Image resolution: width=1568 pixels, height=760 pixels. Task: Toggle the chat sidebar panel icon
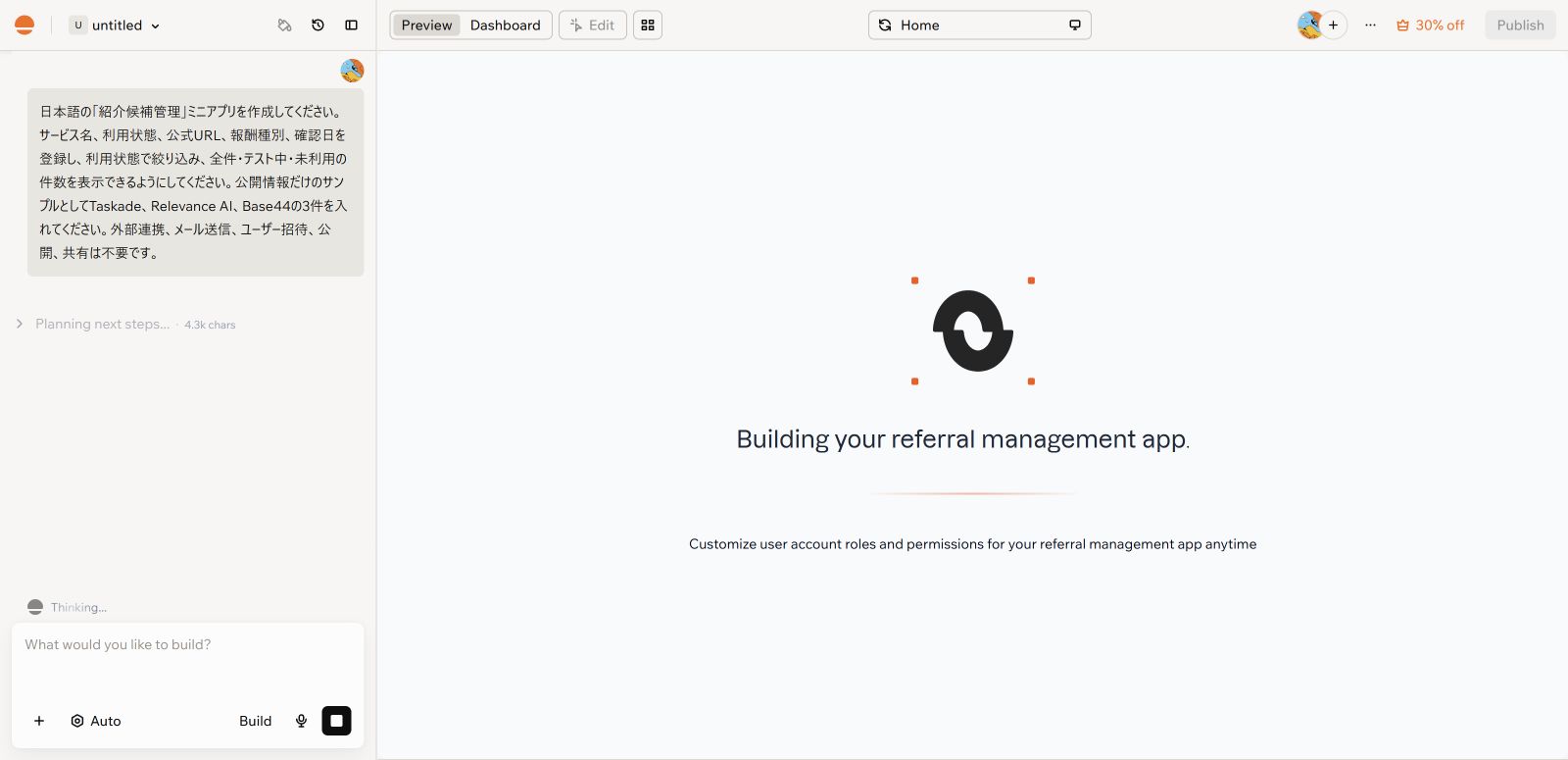351,25
